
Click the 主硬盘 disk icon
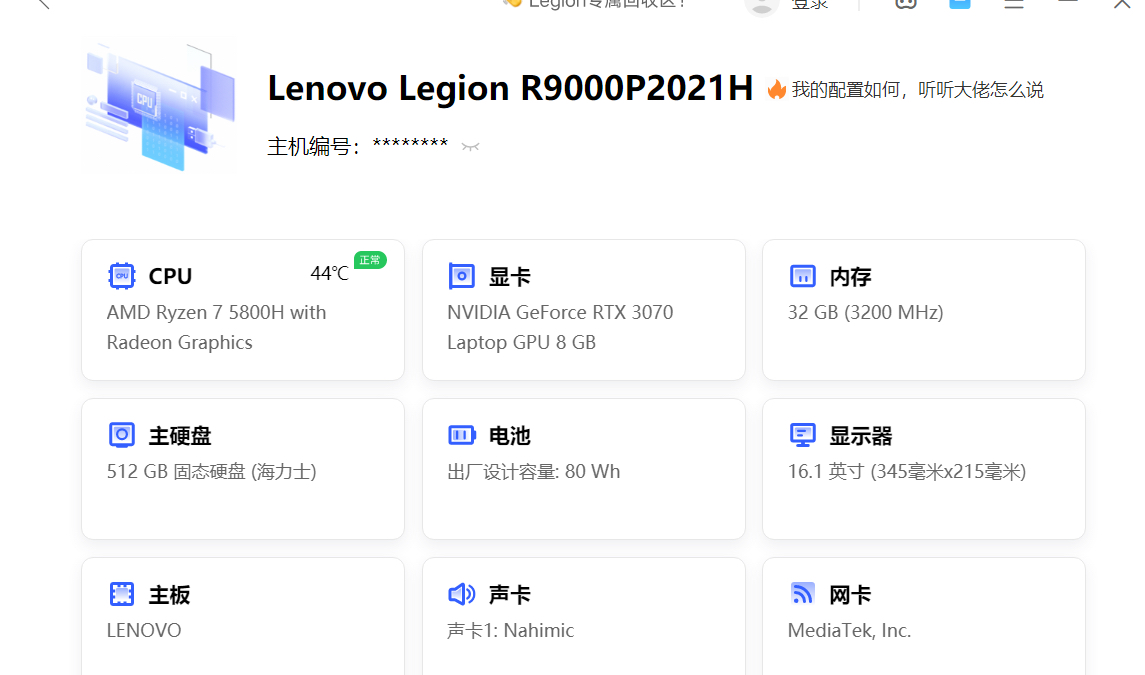[122, 435]
